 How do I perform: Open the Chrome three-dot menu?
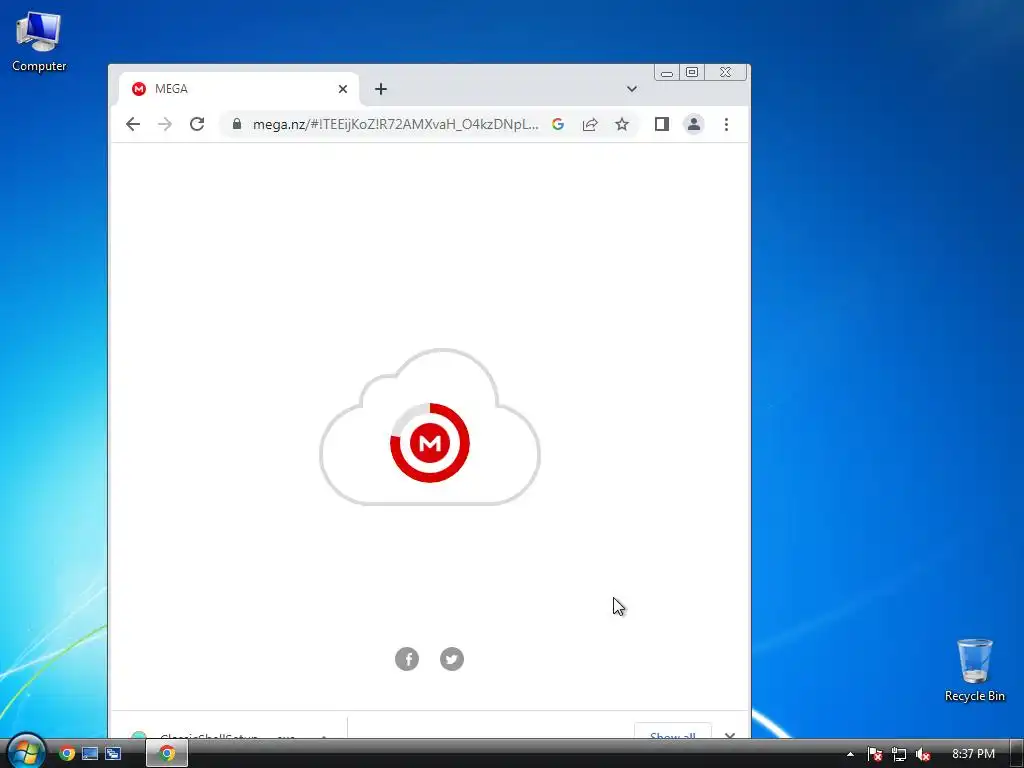tap(726, 124)
